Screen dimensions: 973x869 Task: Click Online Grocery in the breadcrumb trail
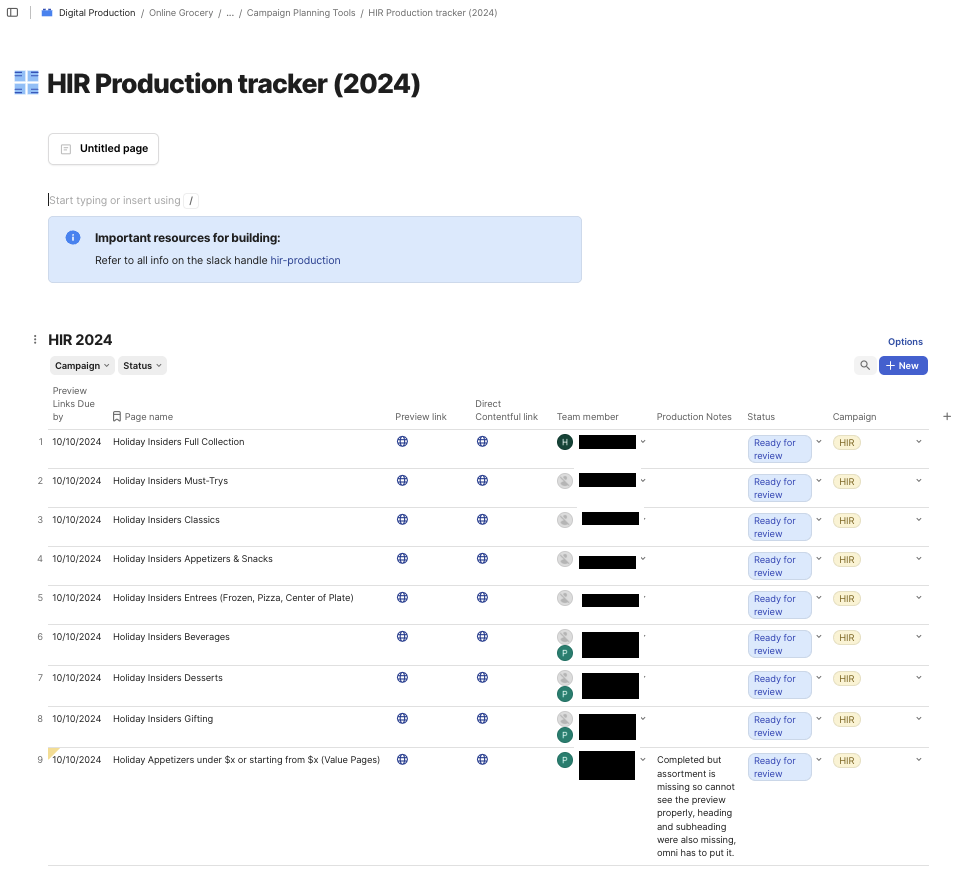pyautogui.click(x=180, y=13)
